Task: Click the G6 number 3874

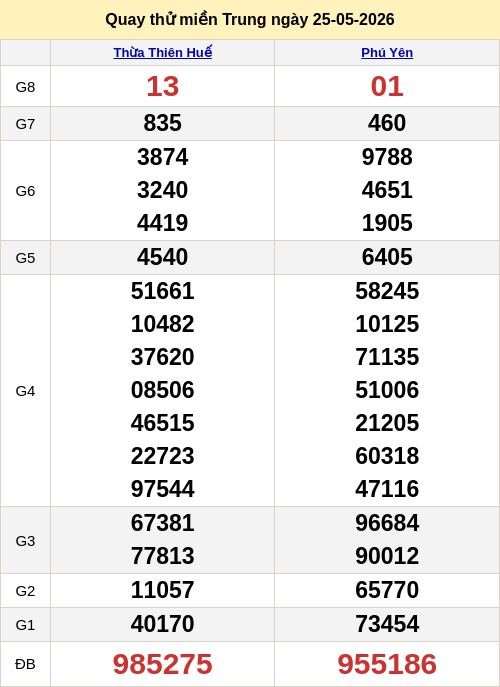Action: 163,157
